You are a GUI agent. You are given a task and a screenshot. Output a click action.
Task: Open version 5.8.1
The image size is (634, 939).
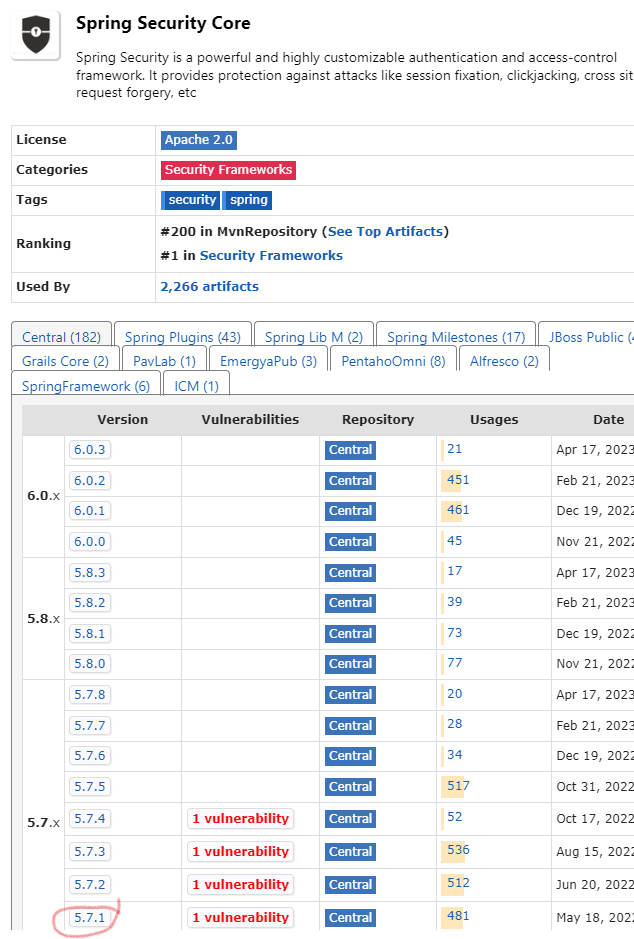click(90, 634)
